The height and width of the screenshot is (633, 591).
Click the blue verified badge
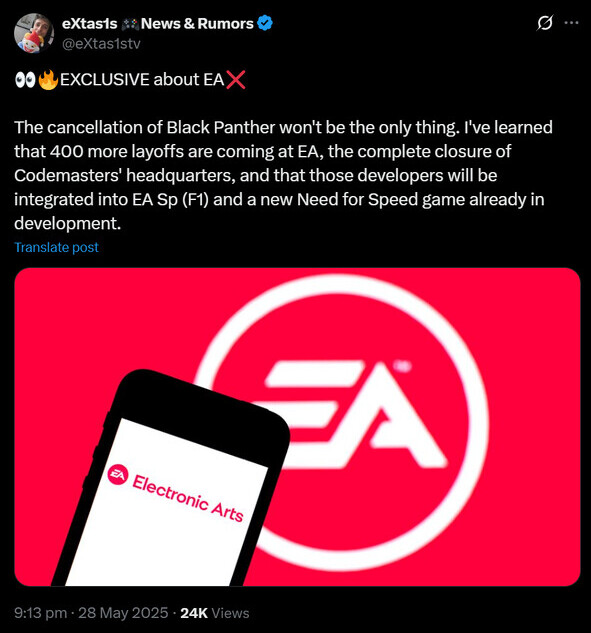tap(265, 23)
